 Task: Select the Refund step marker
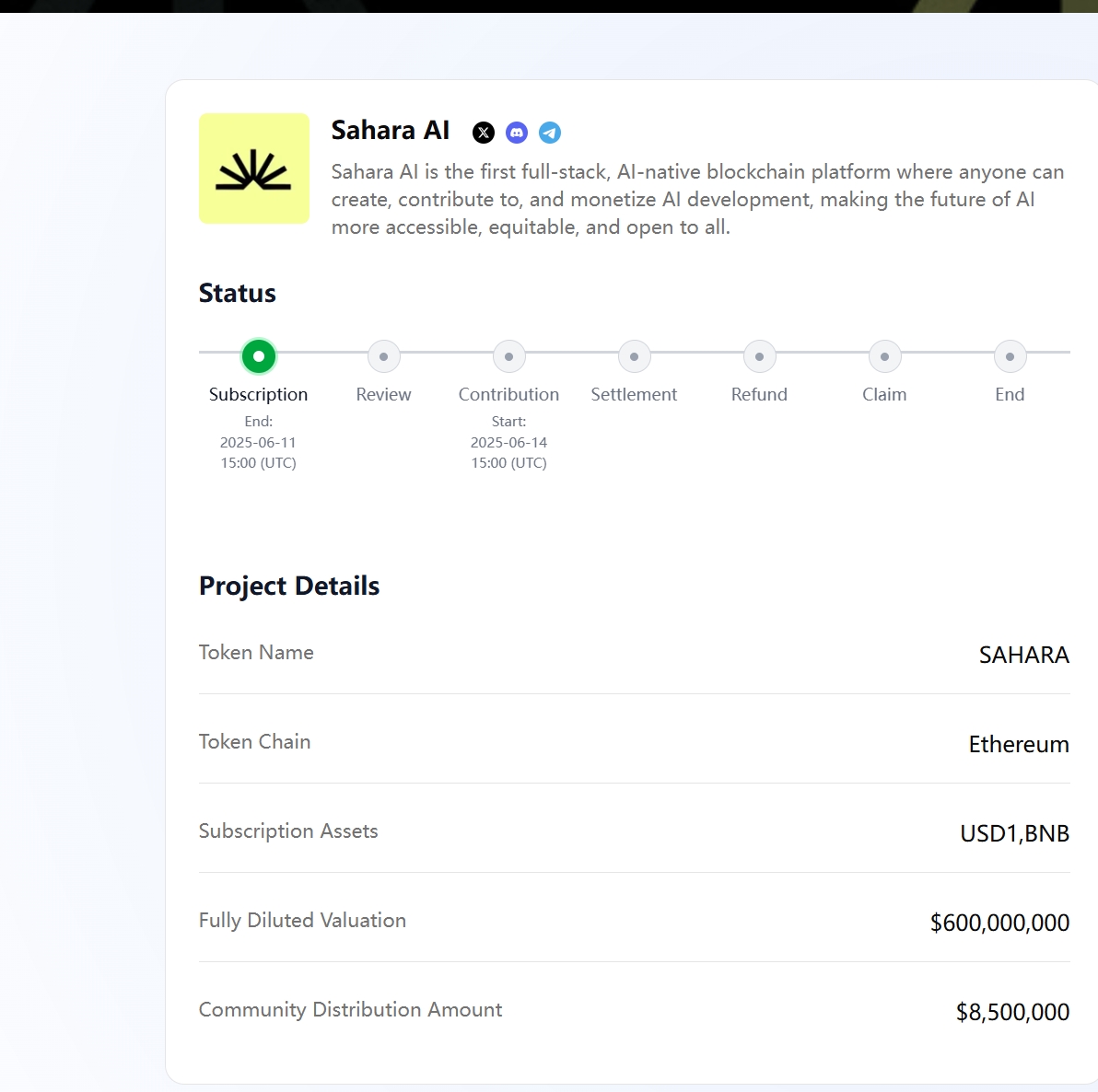pos(759,357)
